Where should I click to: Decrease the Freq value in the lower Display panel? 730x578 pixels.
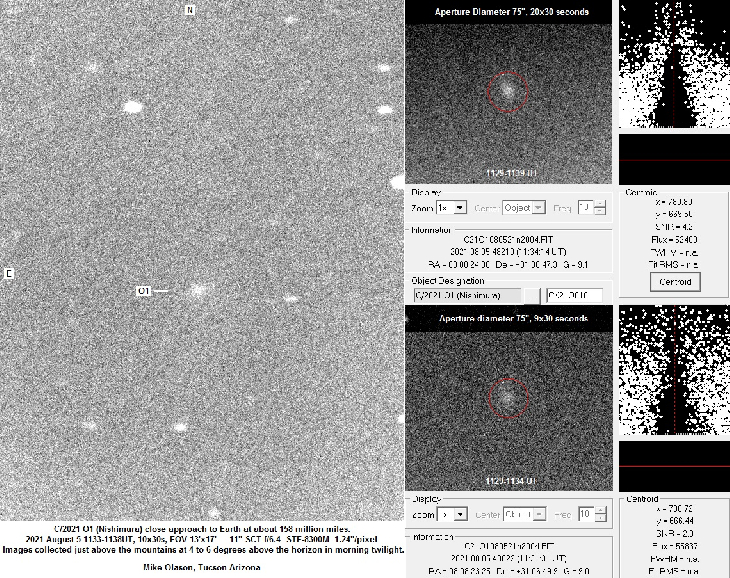(600, 518)
